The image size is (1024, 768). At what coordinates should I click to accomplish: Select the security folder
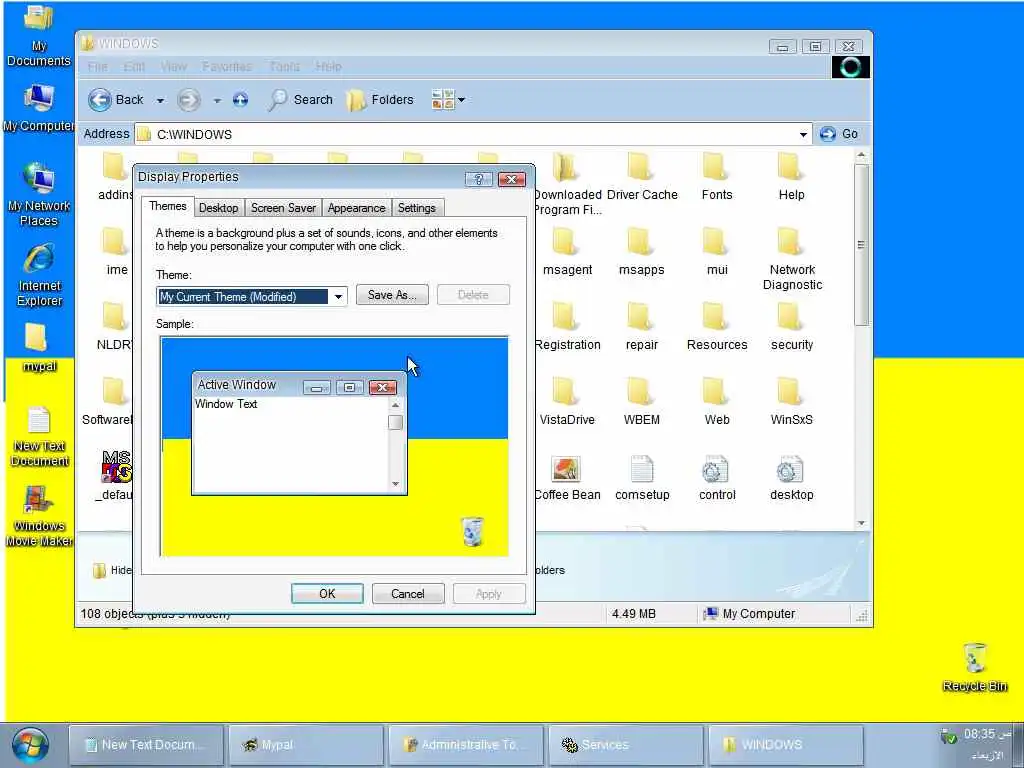point(792,327)
